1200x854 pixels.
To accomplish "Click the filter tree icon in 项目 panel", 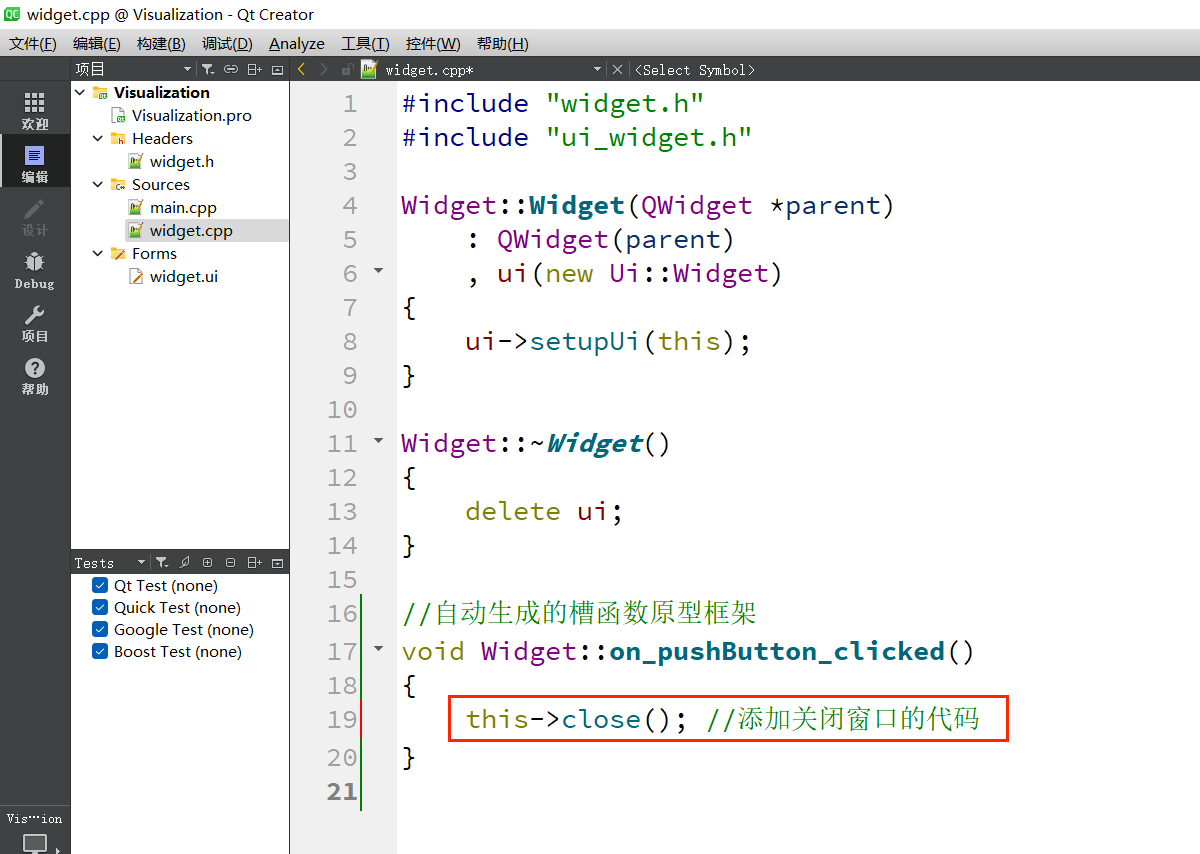I will [x=208, y=69].
